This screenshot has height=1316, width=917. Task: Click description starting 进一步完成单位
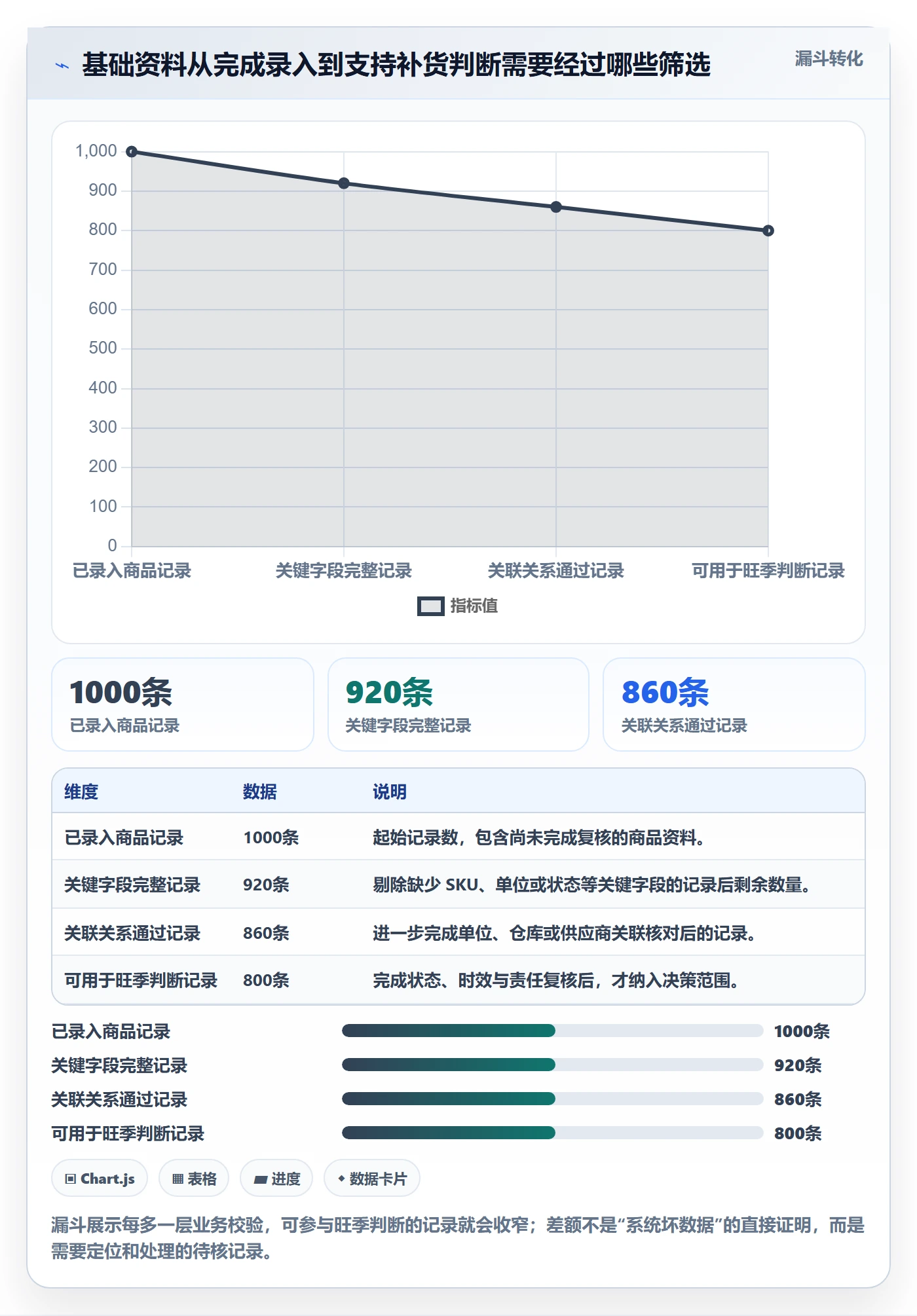pos(565,933)
